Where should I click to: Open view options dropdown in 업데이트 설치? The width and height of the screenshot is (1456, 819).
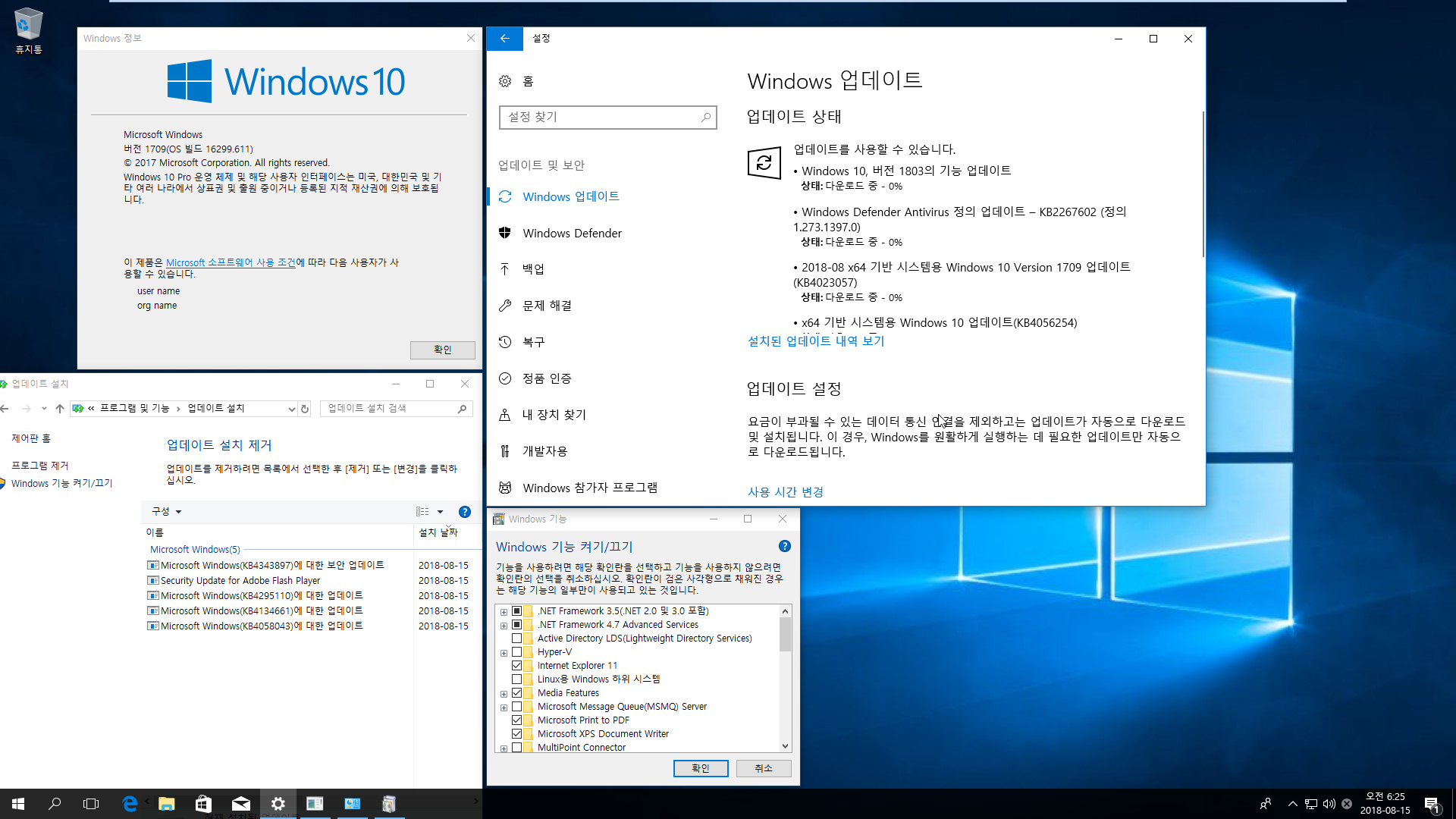[x=440, y=512]
